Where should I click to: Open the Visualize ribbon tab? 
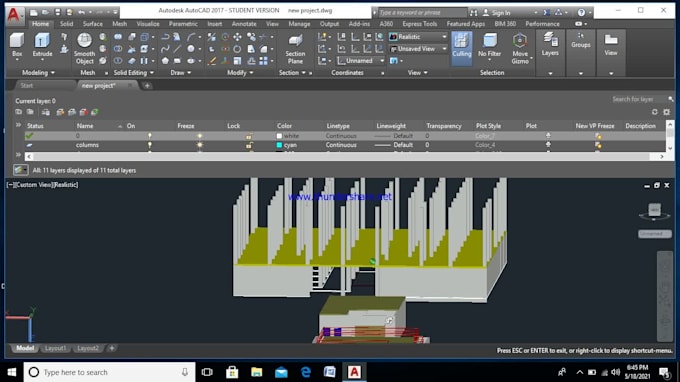point(148,24)
